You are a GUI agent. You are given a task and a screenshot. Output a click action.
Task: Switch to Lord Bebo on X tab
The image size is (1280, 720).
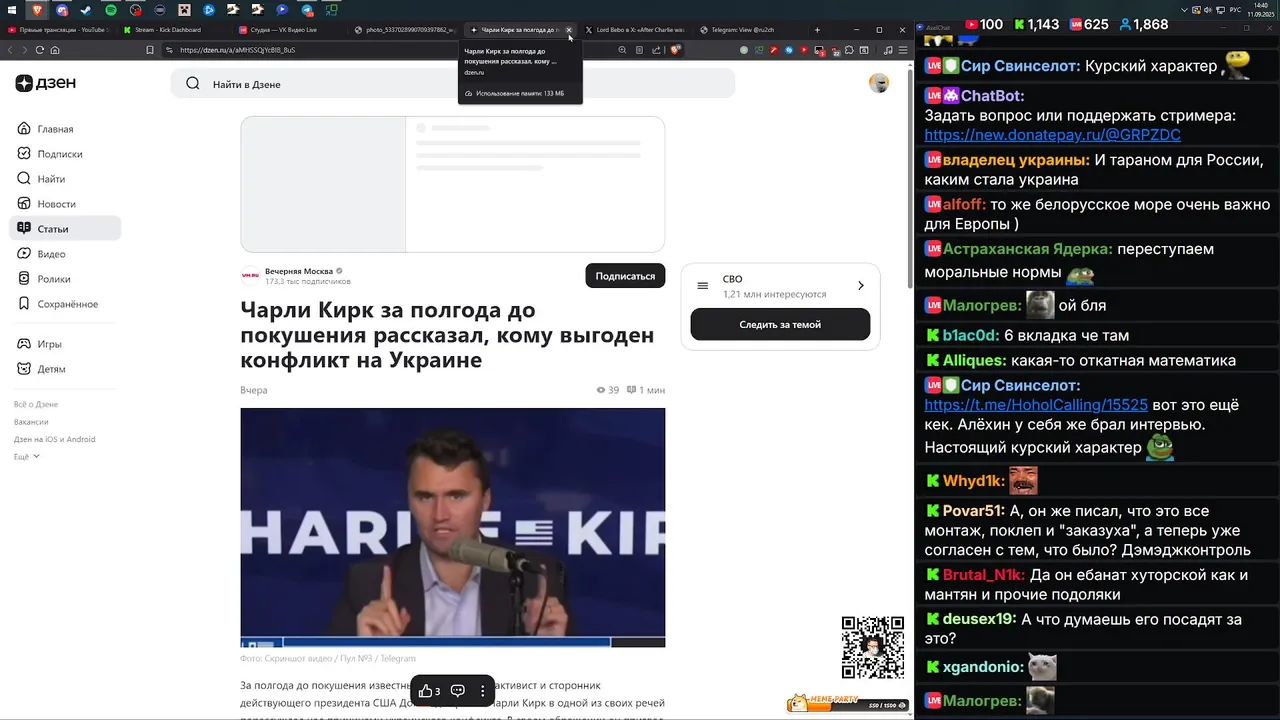(636, 30)
